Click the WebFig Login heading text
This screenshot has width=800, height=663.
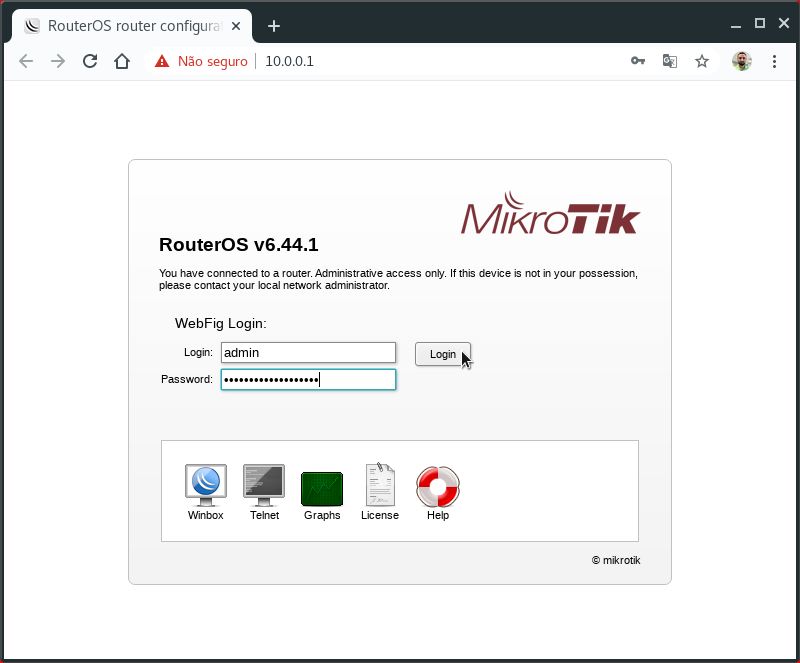click(x=221, y=324)
